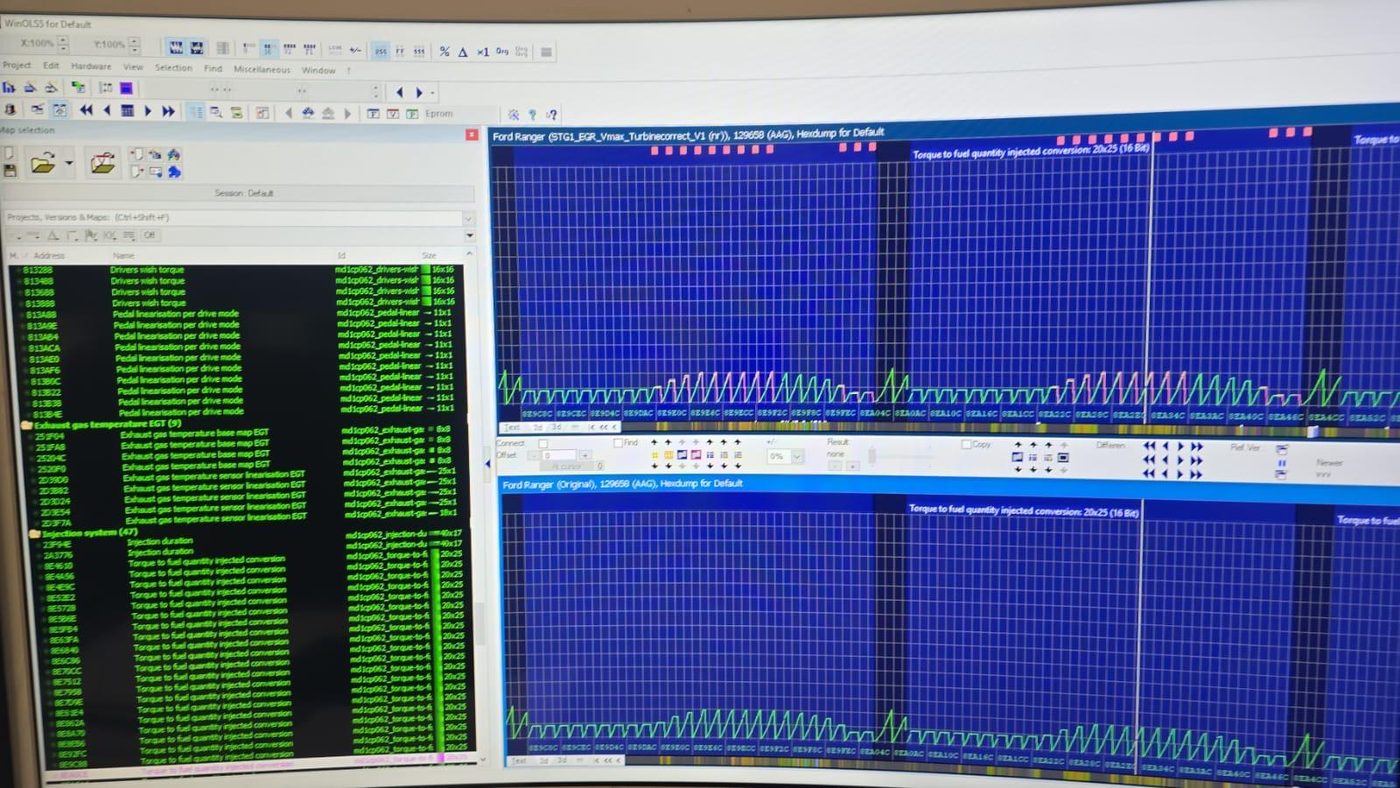Click the Org original values toolbar icon

[502, 51]
